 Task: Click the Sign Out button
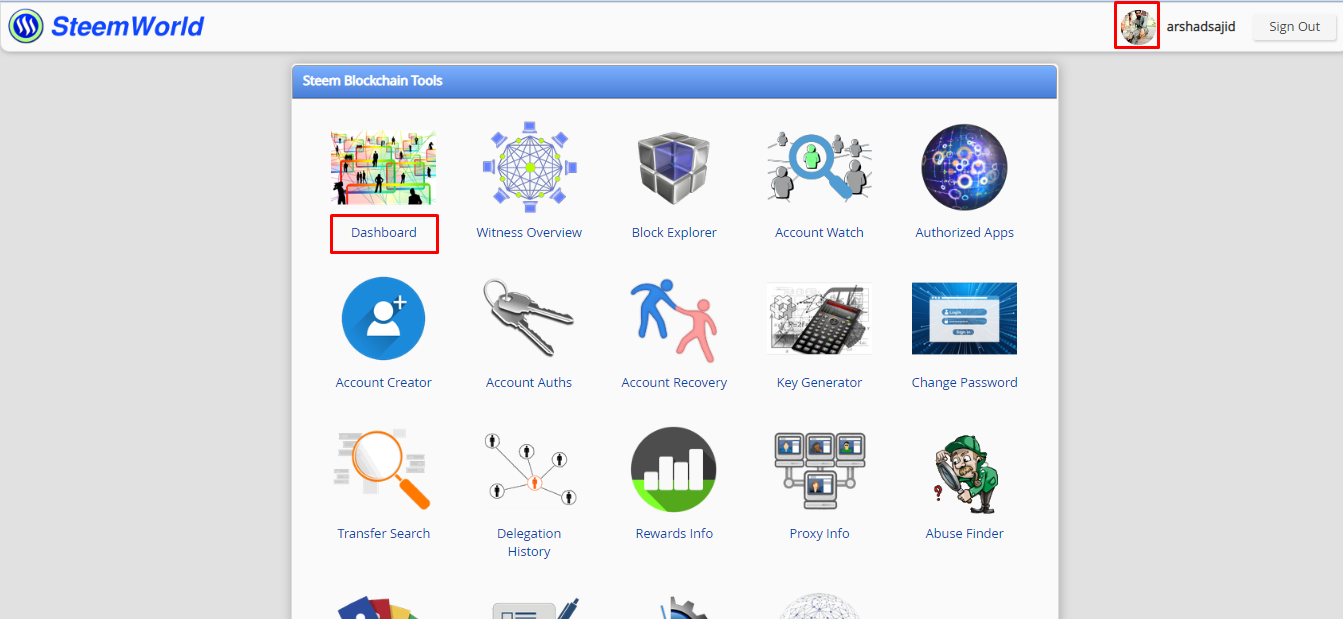[1294, 27]
